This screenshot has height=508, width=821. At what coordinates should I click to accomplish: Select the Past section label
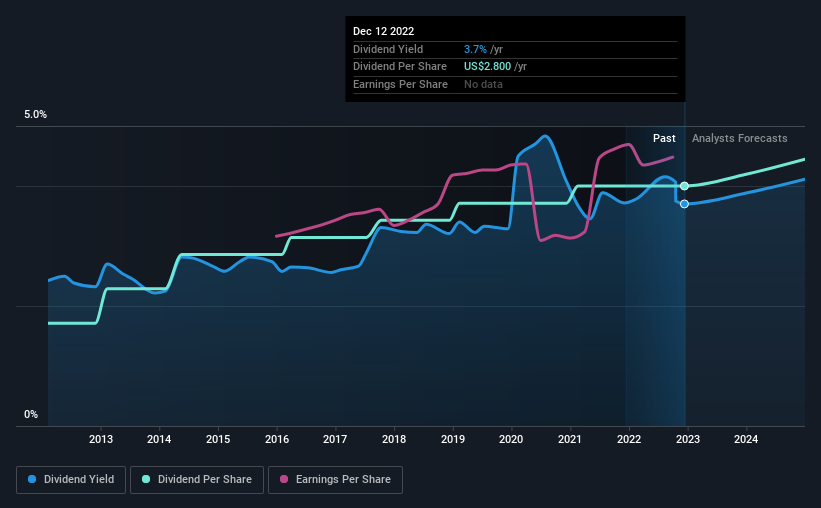(x=664, y=138)
